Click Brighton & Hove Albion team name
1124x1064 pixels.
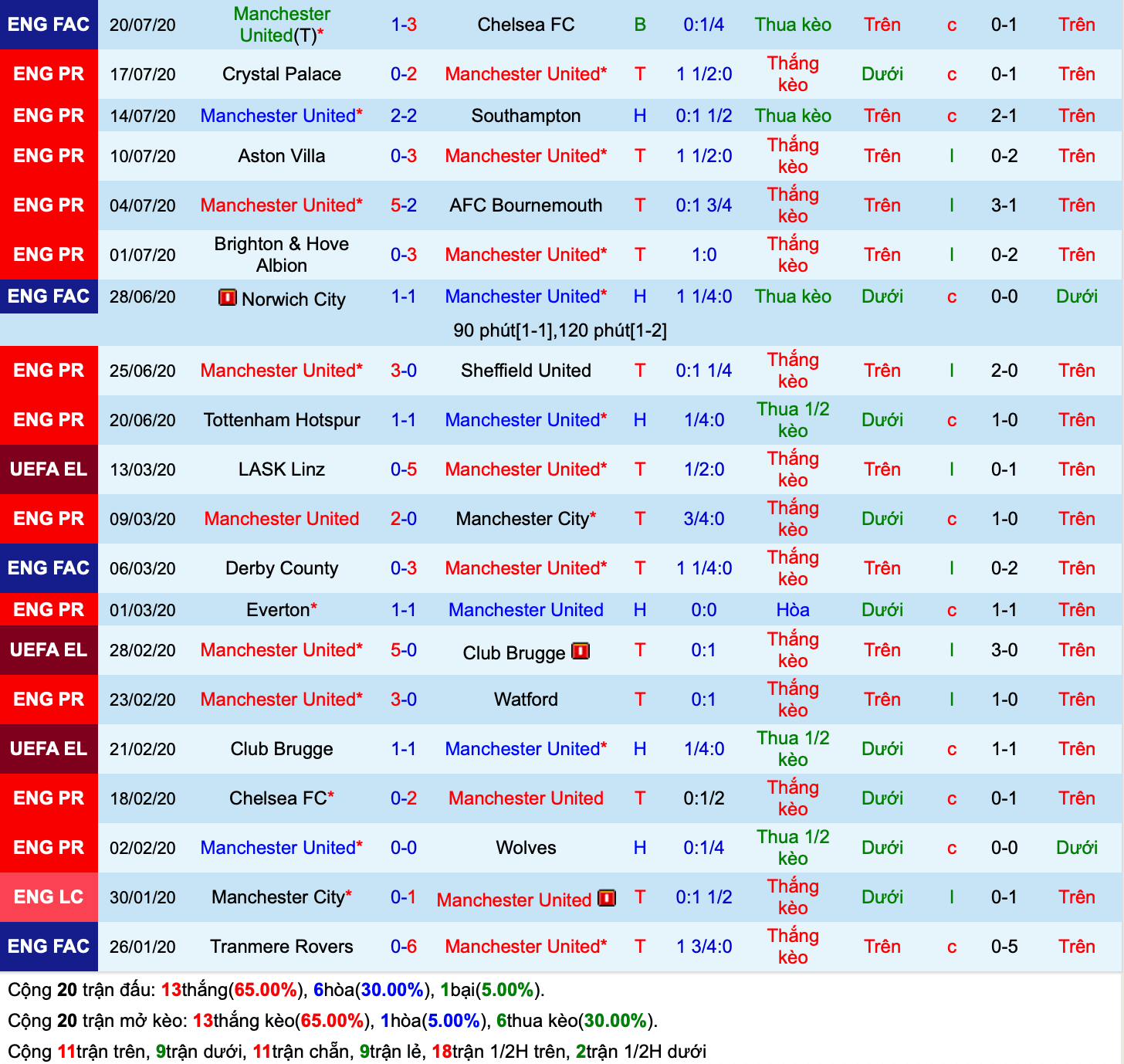coord(282,255)
